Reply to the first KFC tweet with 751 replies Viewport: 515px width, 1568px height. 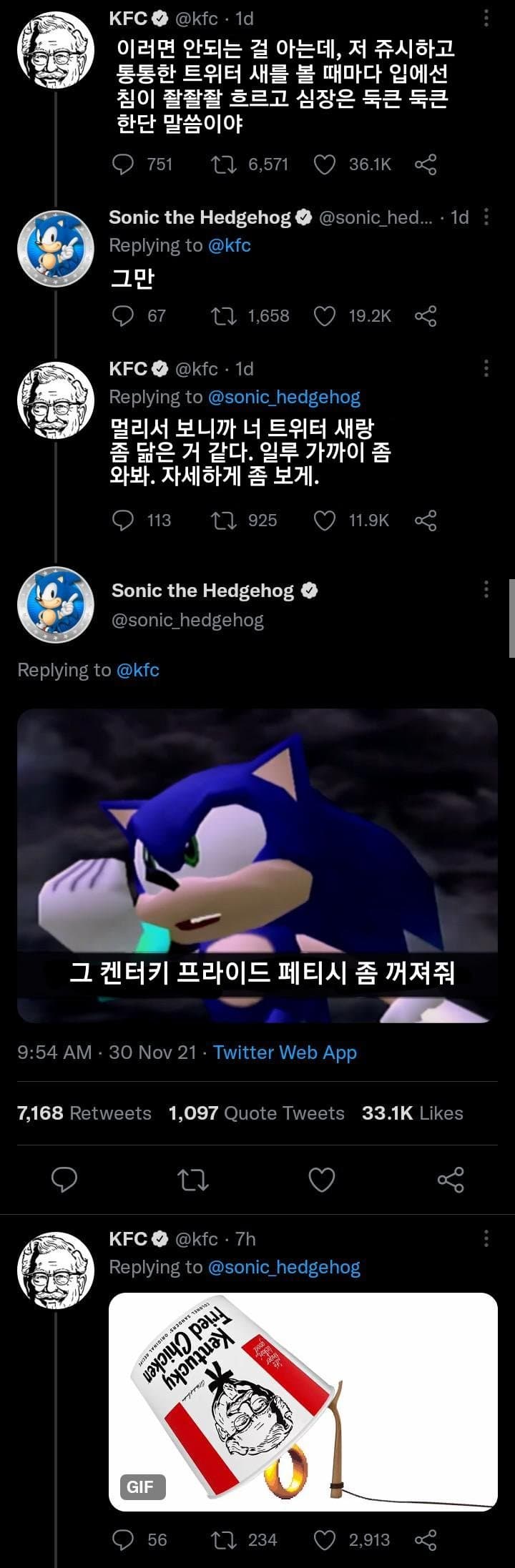coord(123,164)
